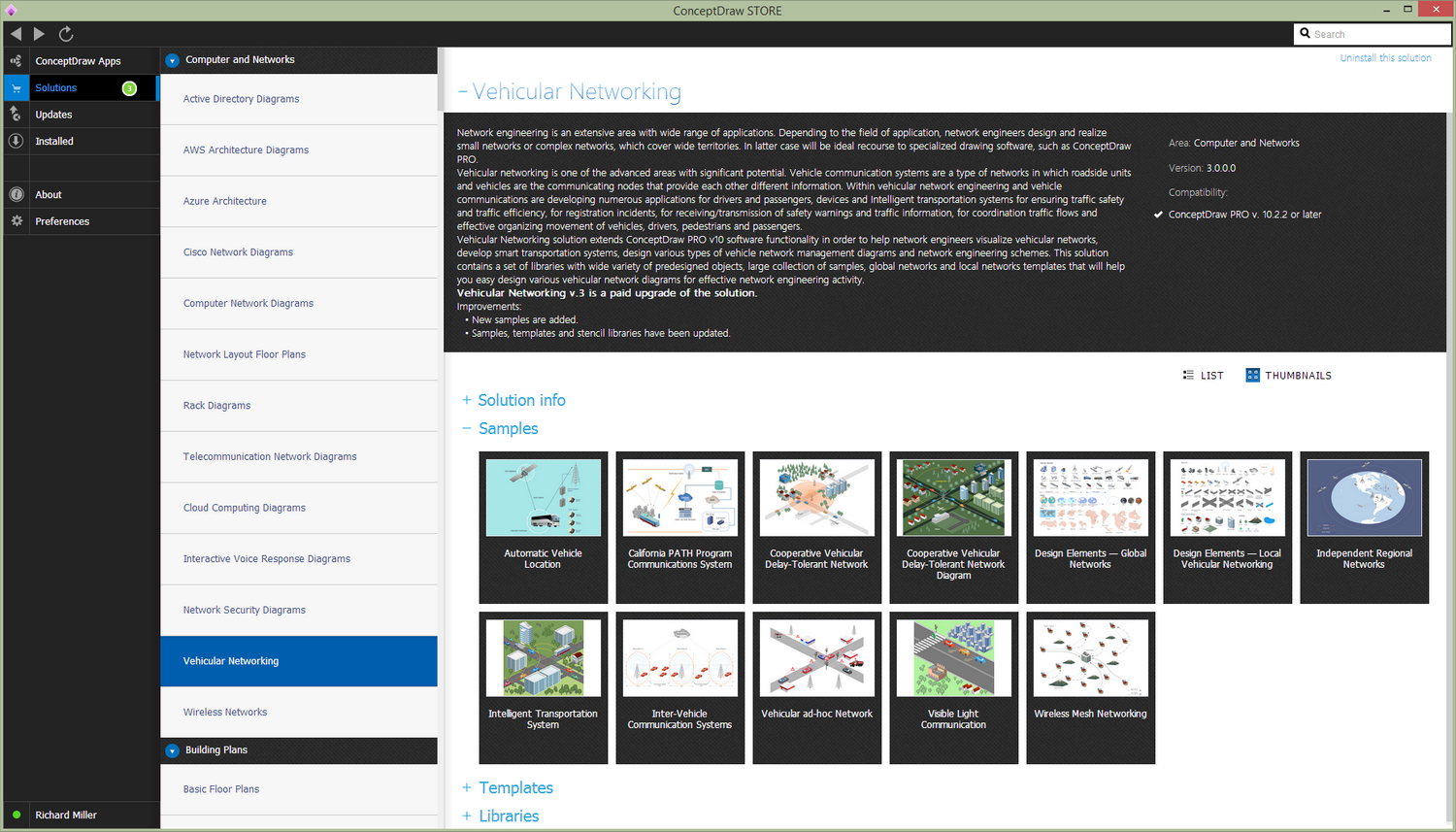Click the ConceptDraw STORE app logo
The image size is (1456, 832).
point(11,11)
